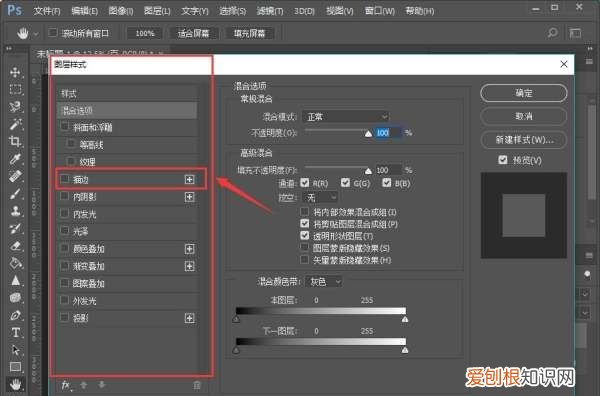
Task: Click the delete effect trash icon
Action: 197,385
